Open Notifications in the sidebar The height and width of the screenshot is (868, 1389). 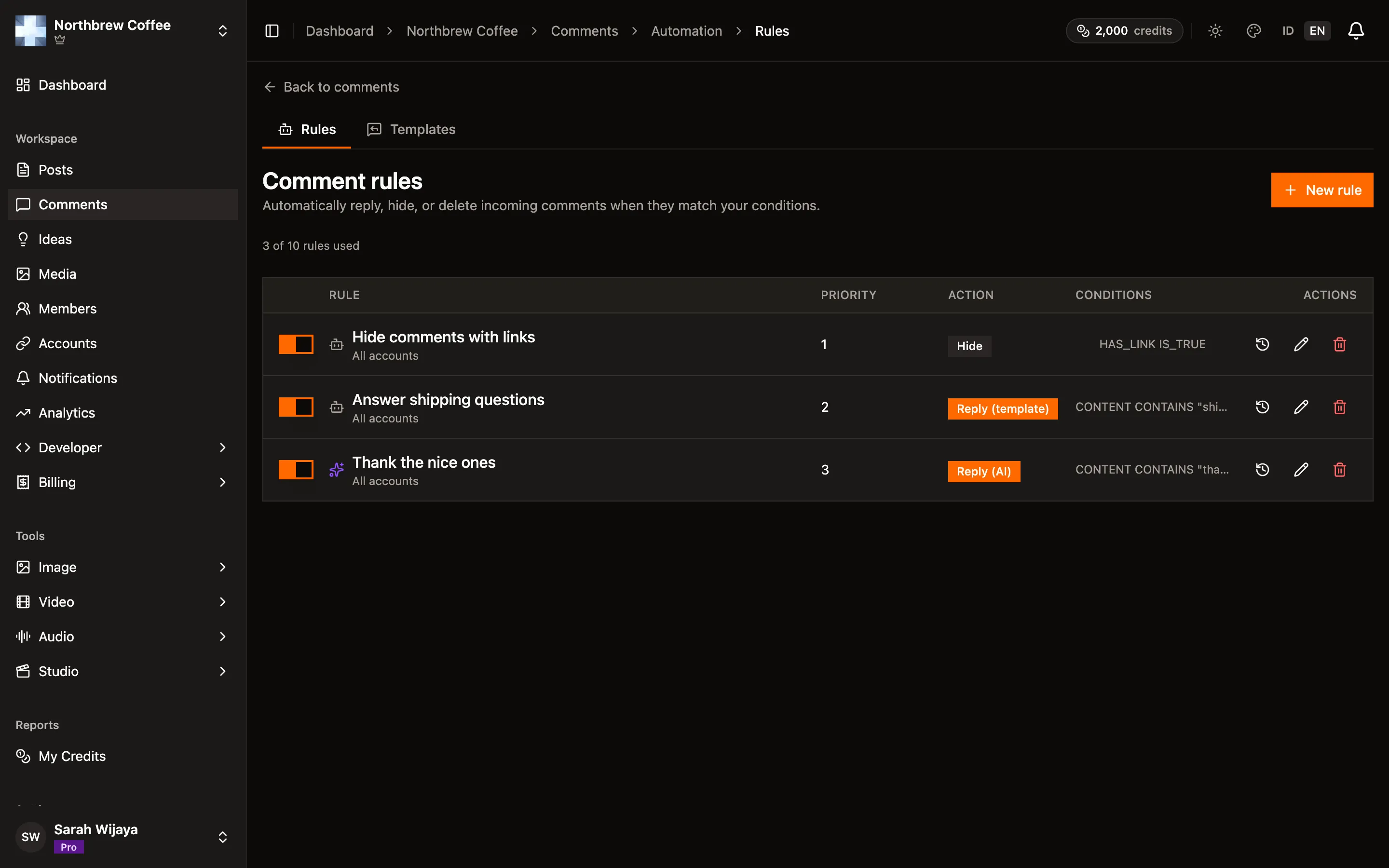(123, 379)
